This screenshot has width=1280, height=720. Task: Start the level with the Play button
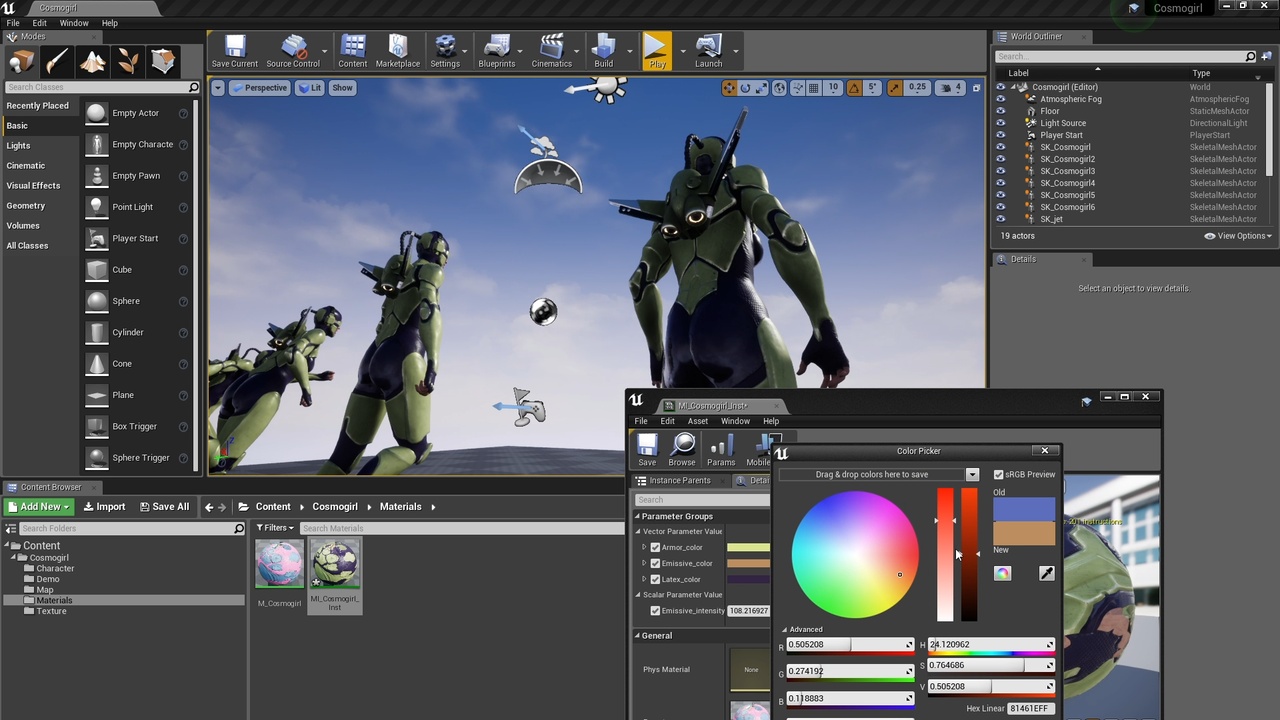click(657, 51)
